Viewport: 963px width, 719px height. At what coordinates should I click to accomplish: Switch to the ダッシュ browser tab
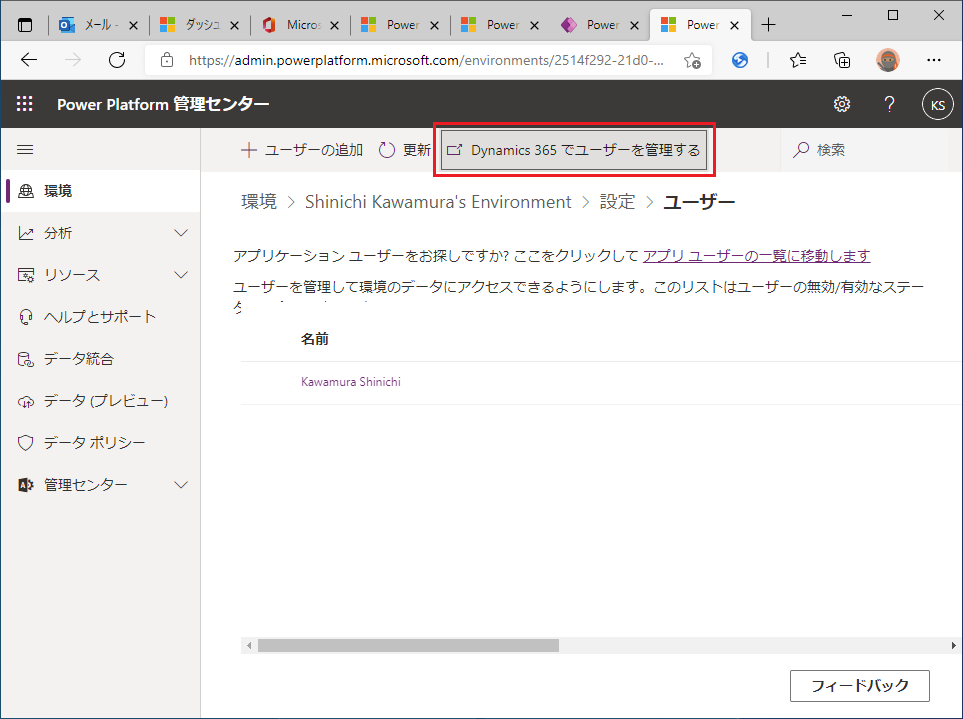click(199, 25)
